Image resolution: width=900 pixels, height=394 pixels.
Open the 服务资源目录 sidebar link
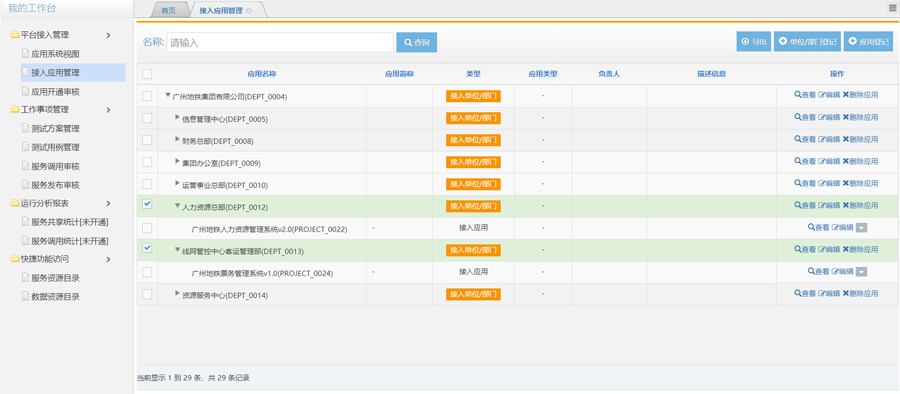click(55, 278)
